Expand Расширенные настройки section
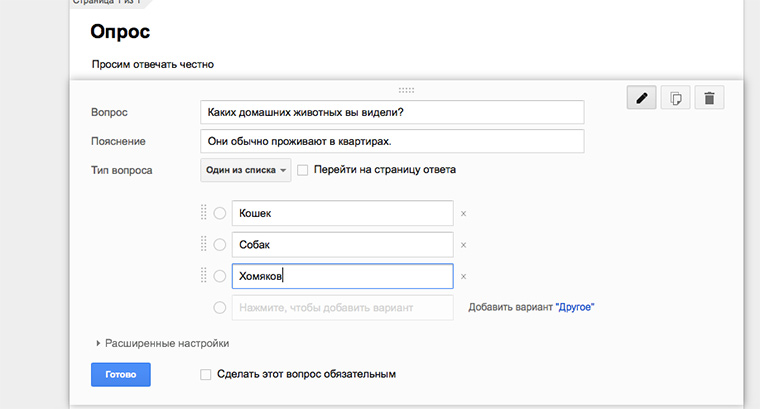The width and height of the screenshot is (760, 409). pos(162,343)
